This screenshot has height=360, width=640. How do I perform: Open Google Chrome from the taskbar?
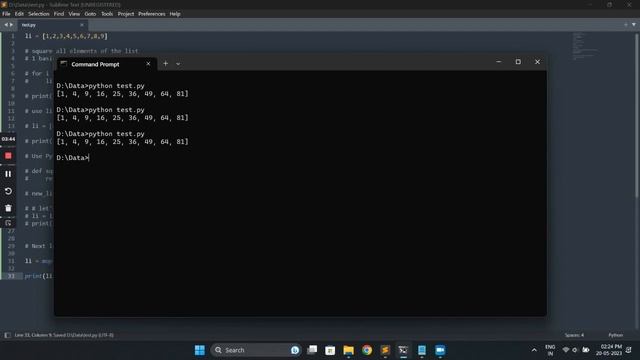pyautogui.click(x=367, y=350)
